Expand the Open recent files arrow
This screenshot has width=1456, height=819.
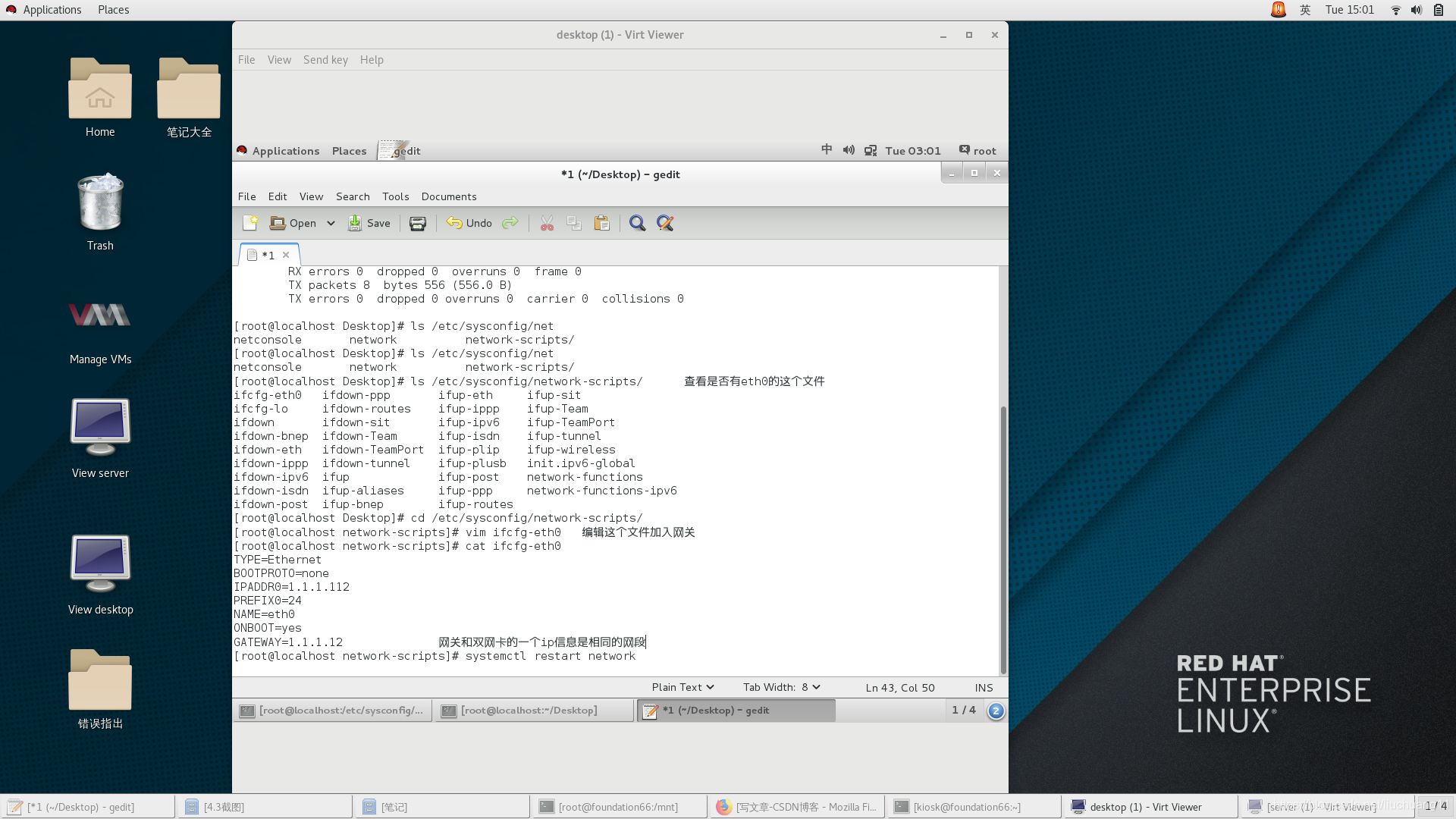(x=331, y=223)
